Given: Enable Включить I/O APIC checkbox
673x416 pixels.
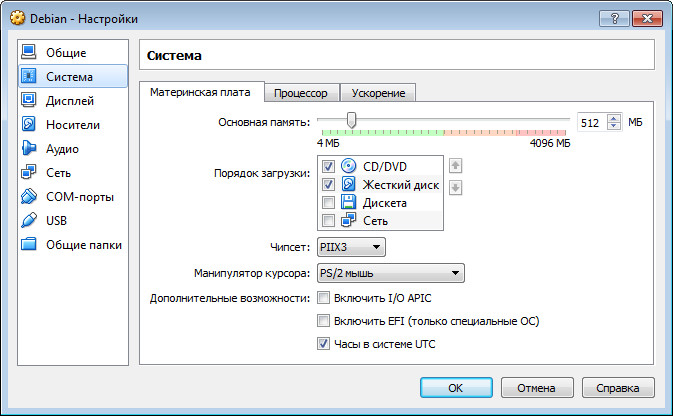Looking at the screenshot, I should pyautogui.click(x=323, y=298).
